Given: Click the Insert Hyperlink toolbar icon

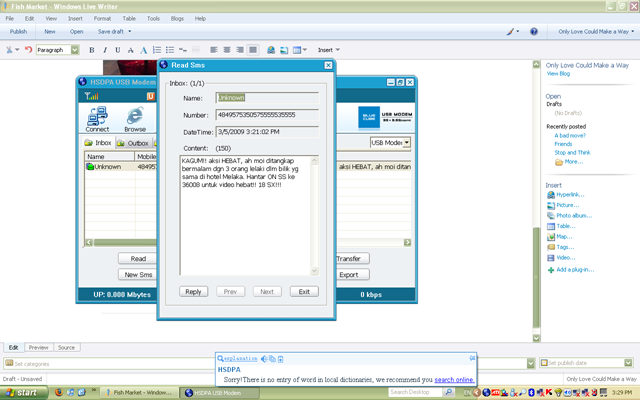Looking at the screenshot, I should 271,50.
